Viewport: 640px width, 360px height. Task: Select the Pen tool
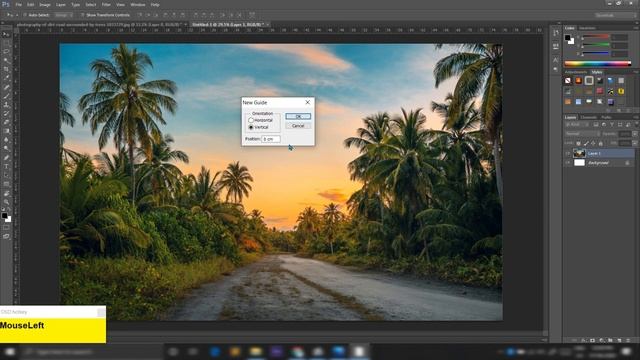coord(6,158)
